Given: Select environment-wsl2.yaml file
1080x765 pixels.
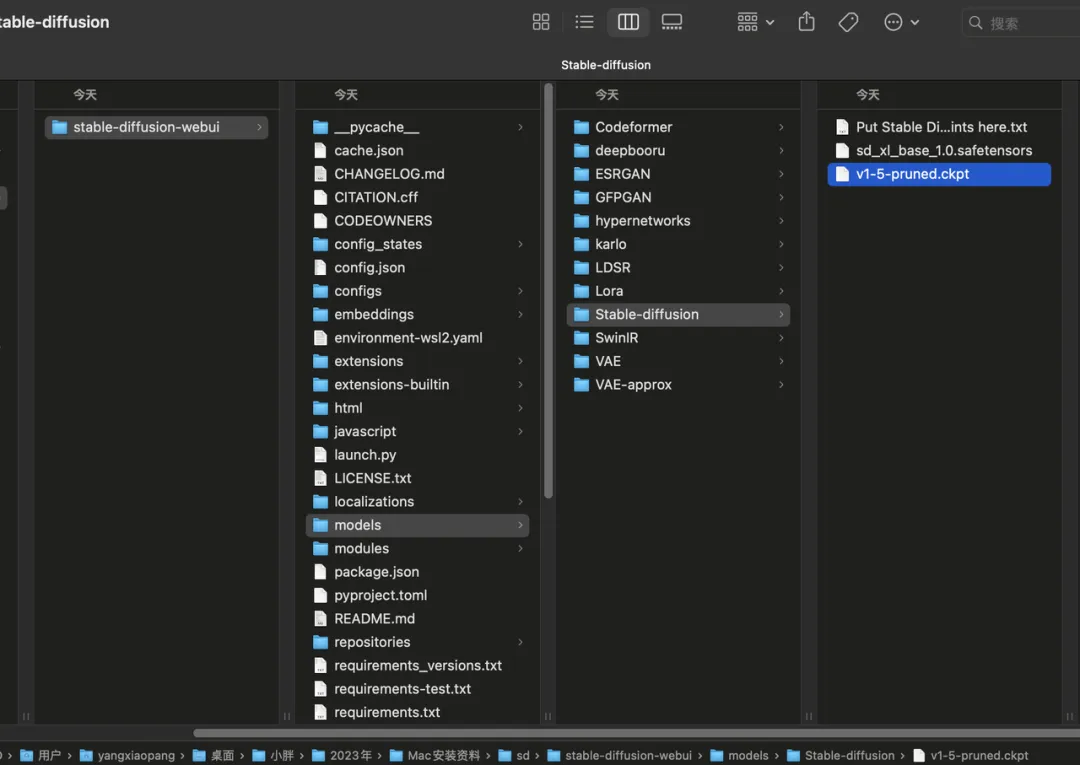Looking at the screenshot, I should point(417,338).
